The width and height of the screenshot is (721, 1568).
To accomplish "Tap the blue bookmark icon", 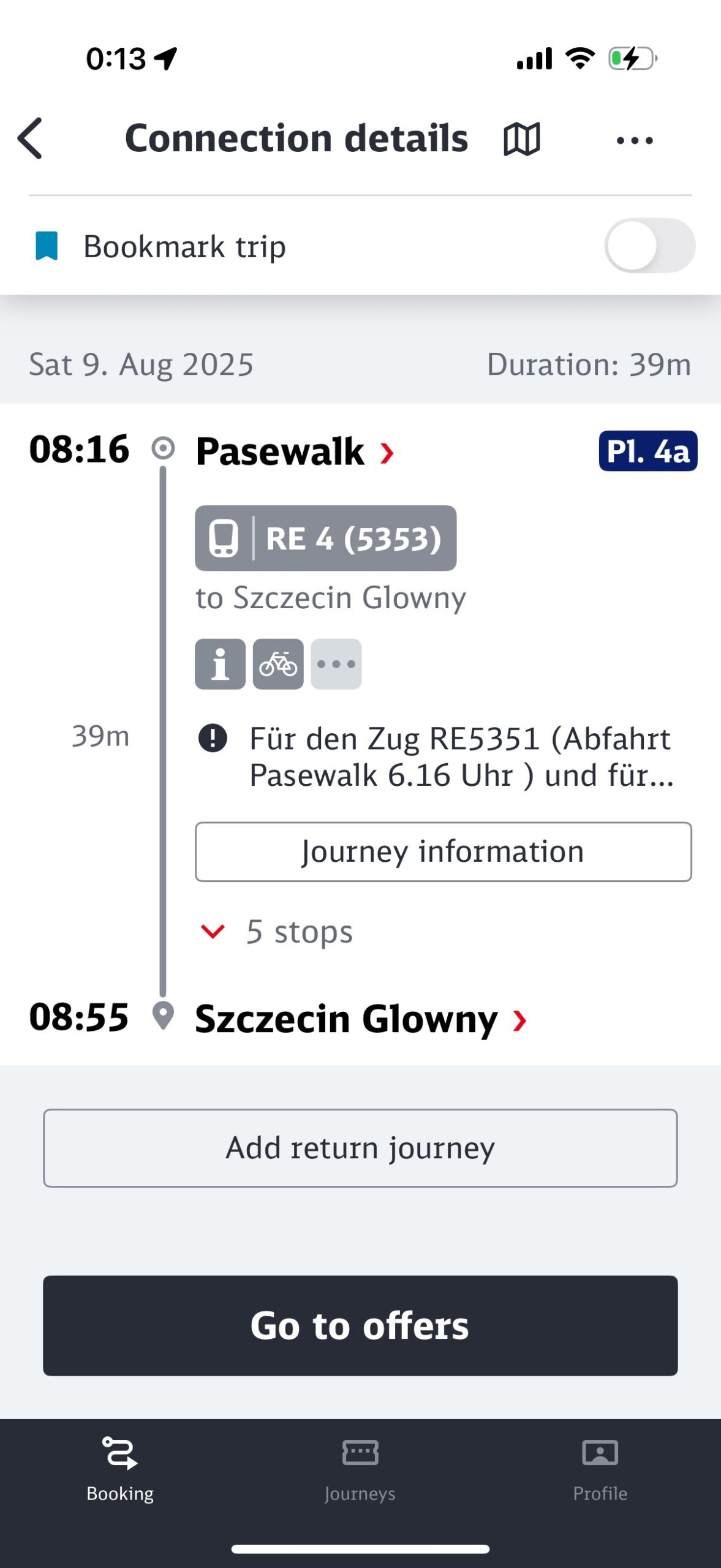I will click(x=47, y=246).
